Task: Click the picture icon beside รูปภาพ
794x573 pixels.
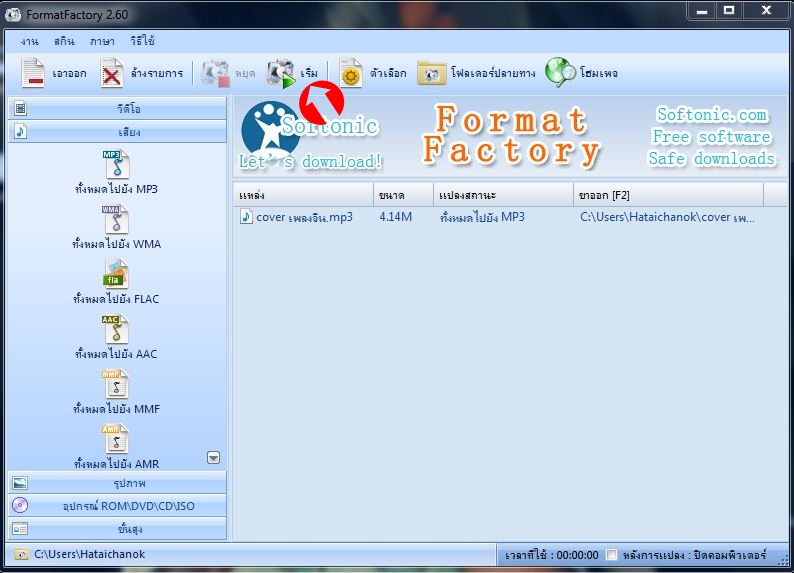Action: (x=20, y=483)
